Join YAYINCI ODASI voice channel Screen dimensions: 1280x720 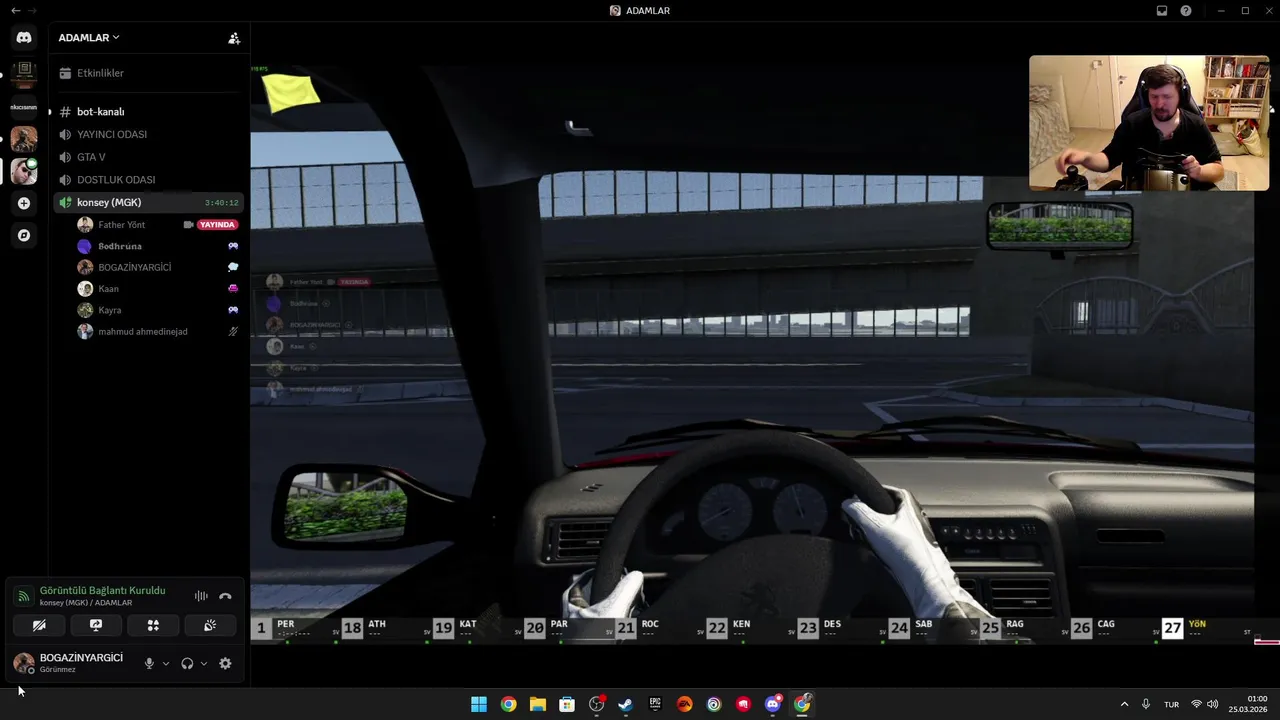click(148, 134)
